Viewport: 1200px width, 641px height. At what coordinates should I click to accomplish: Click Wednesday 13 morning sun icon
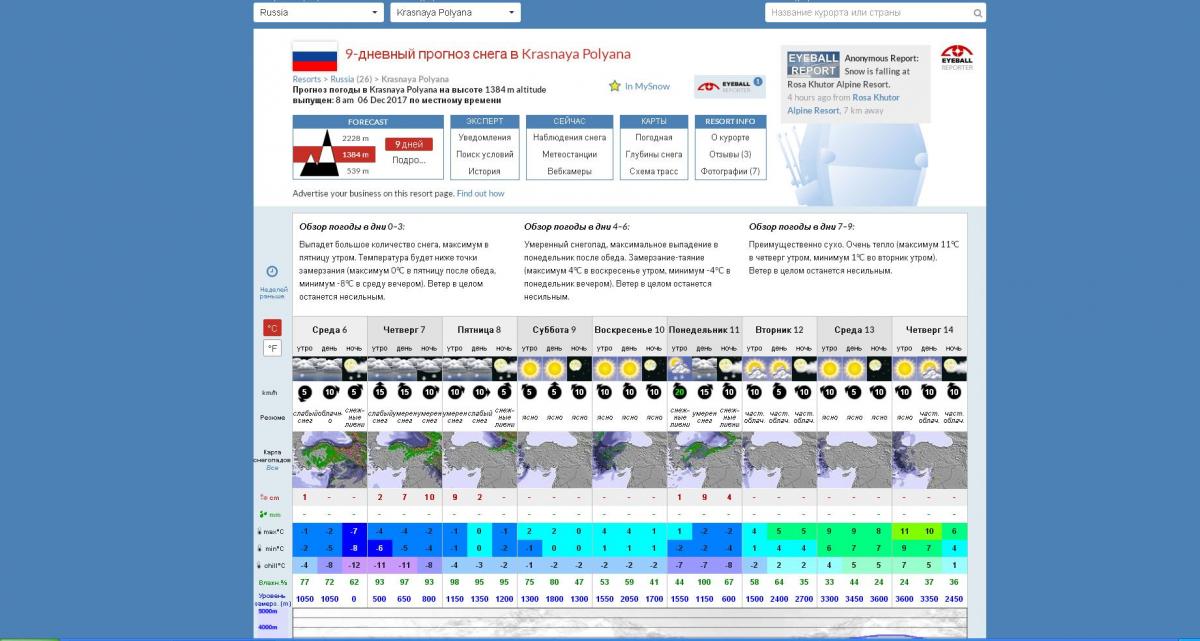[830, 368]
